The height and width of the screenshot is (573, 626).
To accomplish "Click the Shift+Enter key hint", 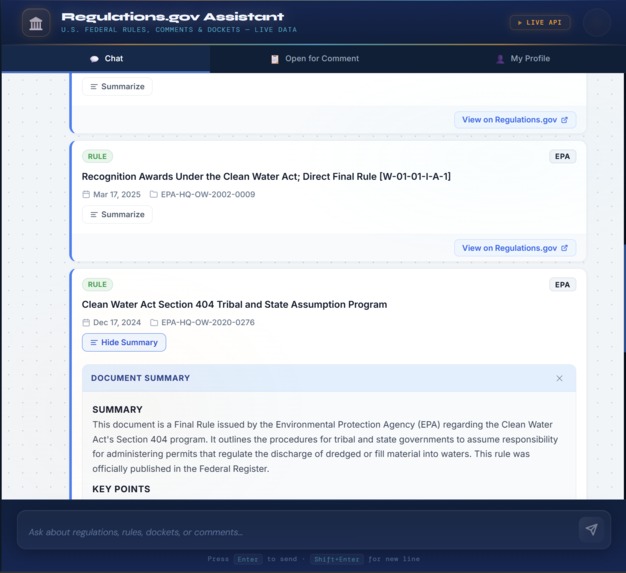I will [x=337, y=559].
